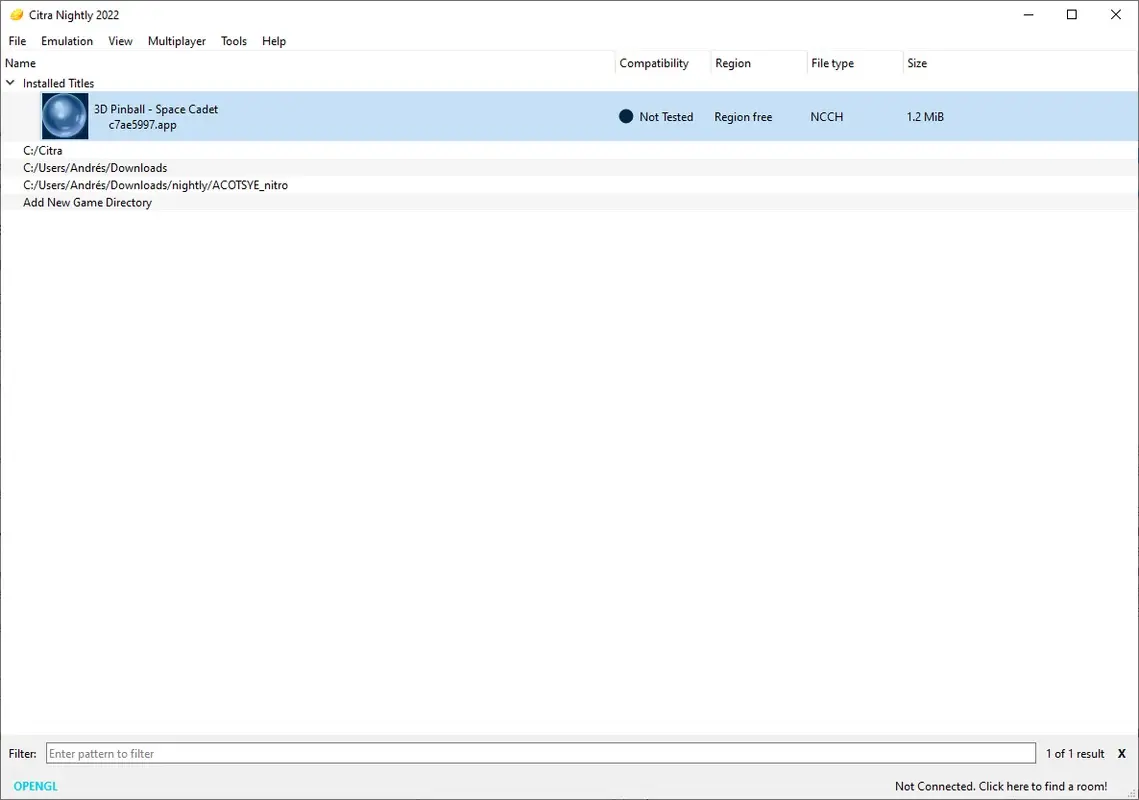The image size is (1139, 800).
Task: Sort by the Size column header
Action: click(x=916, y=62)
